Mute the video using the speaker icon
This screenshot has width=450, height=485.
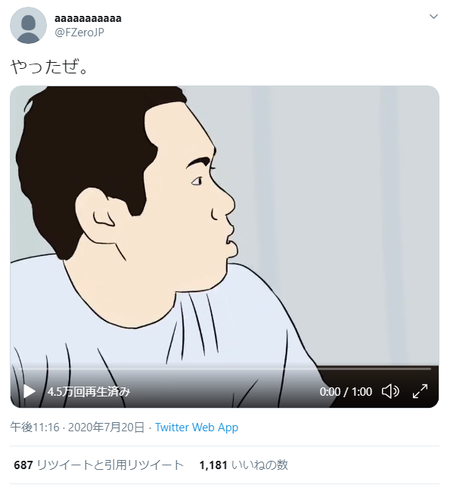click(390, 391)
